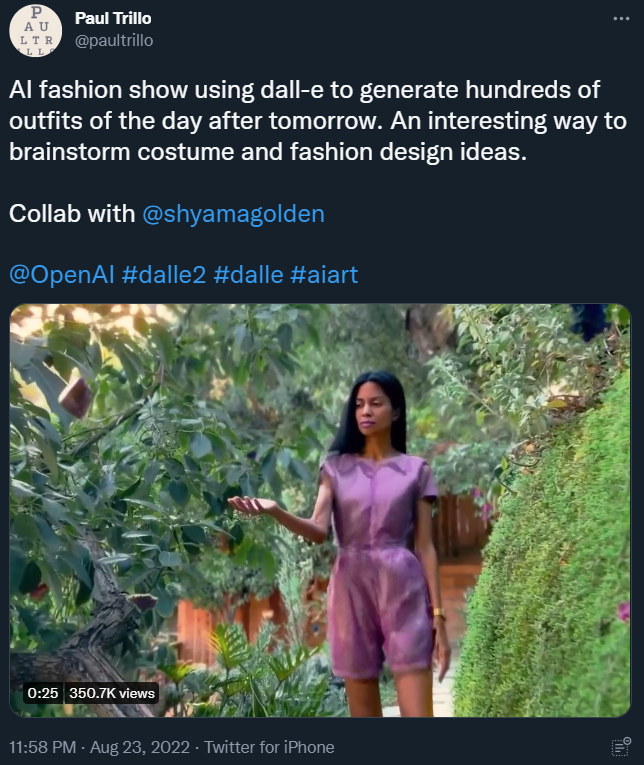Click the 0:25 video duration badge
Image resolution: width=644 pixels, height=765 pixels.
(x=41, y=693)
